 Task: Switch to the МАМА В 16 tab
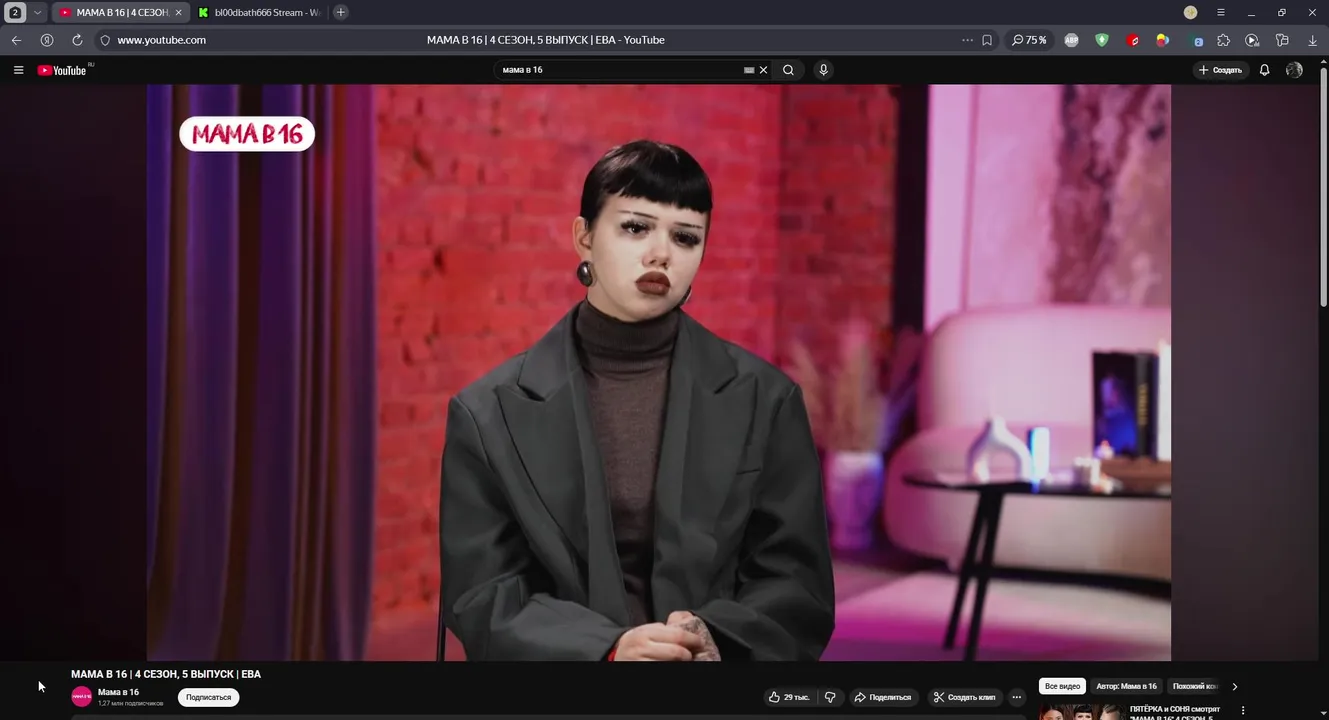click(120, 12)
